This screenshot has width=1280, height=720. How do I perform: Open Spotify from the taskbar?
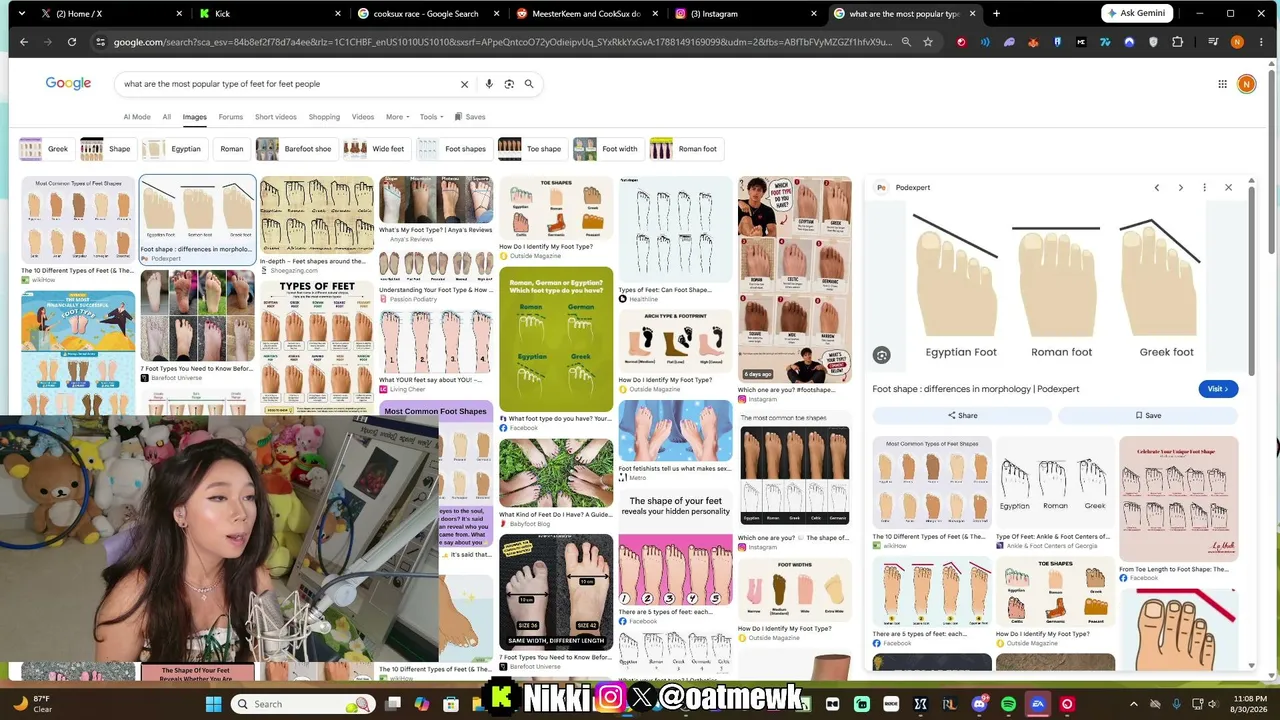coord(1008,704)
